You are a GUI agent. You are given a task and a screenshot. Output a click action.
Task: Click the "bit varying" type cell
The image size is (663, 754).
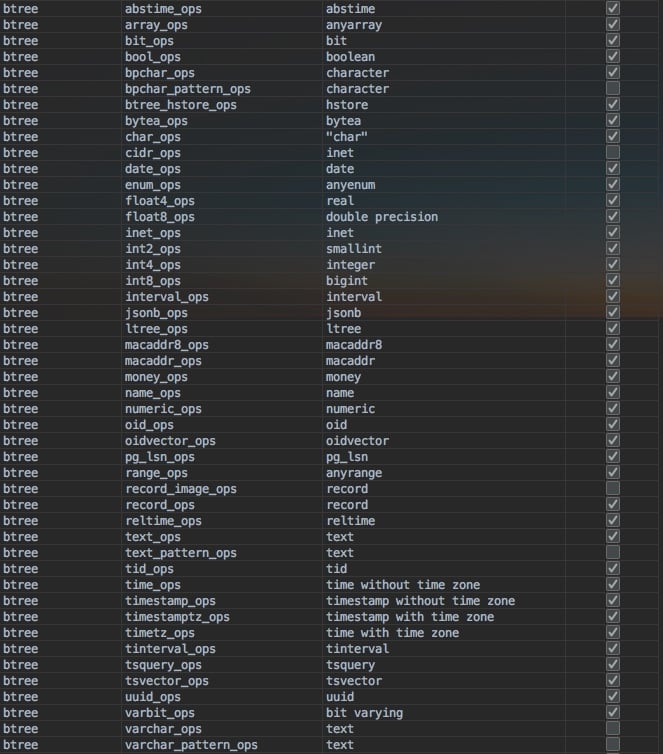(x=364, y=713)
